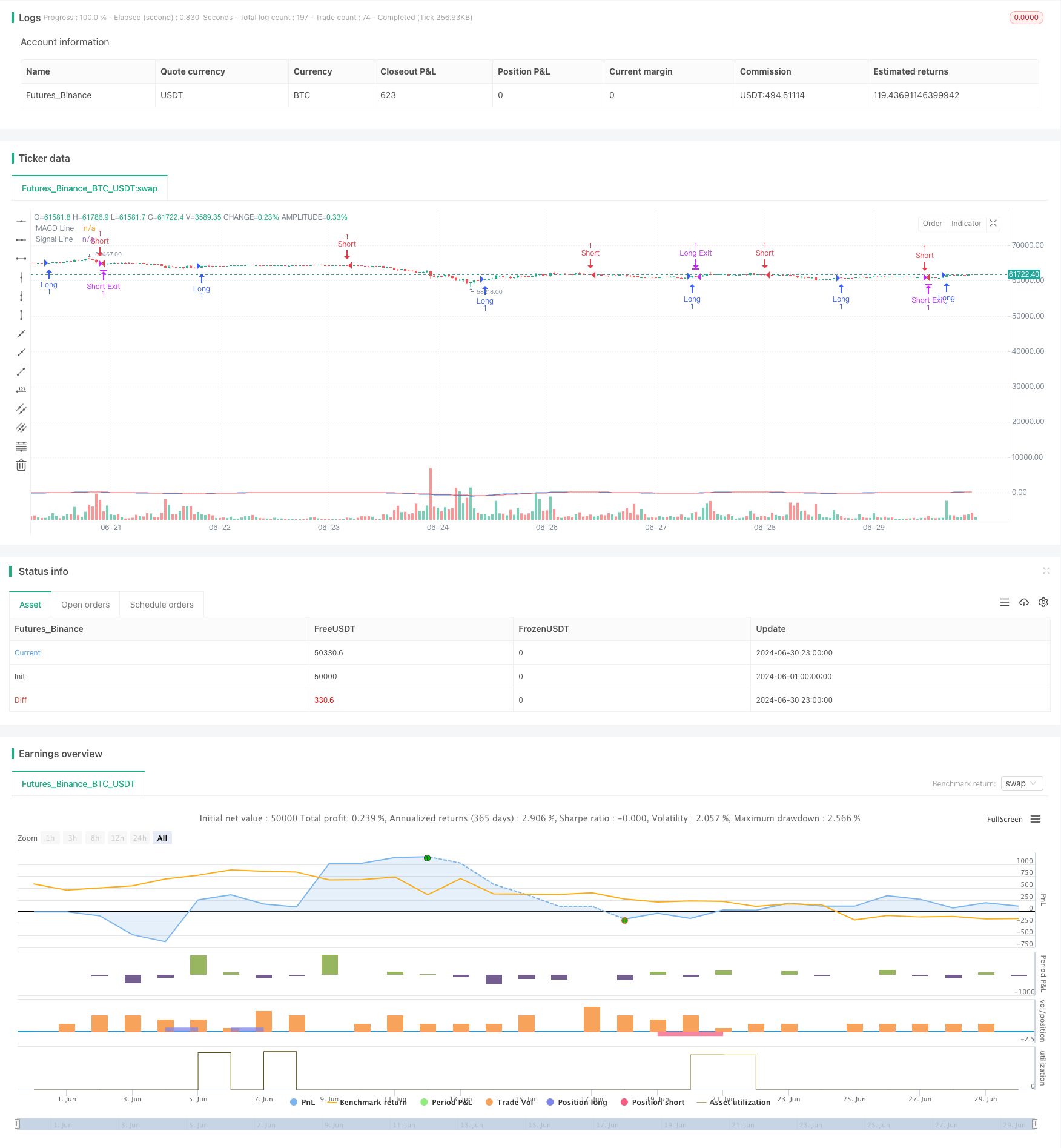1061x1148 pixels.
Task: Switch to the Schedule orders tab
Action: click(162, 605)
